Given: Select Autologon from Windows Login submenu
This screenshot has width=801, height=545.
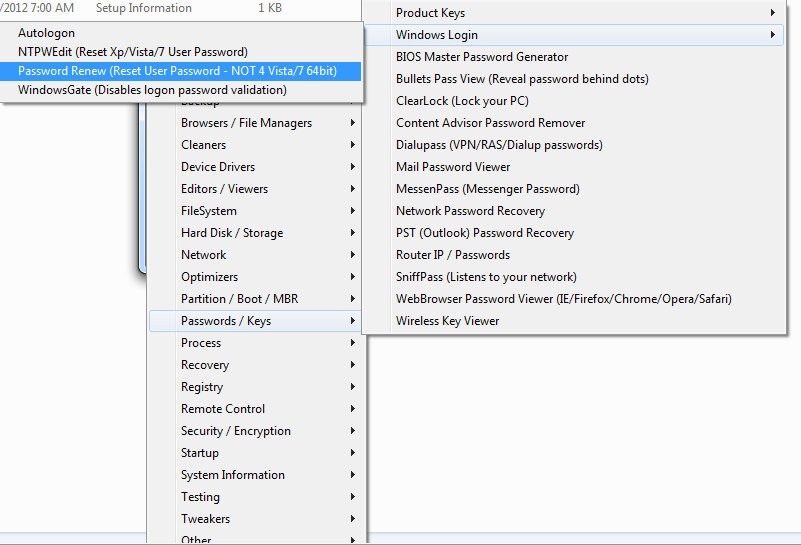Looking at the screenshot, I should (181, 33).
